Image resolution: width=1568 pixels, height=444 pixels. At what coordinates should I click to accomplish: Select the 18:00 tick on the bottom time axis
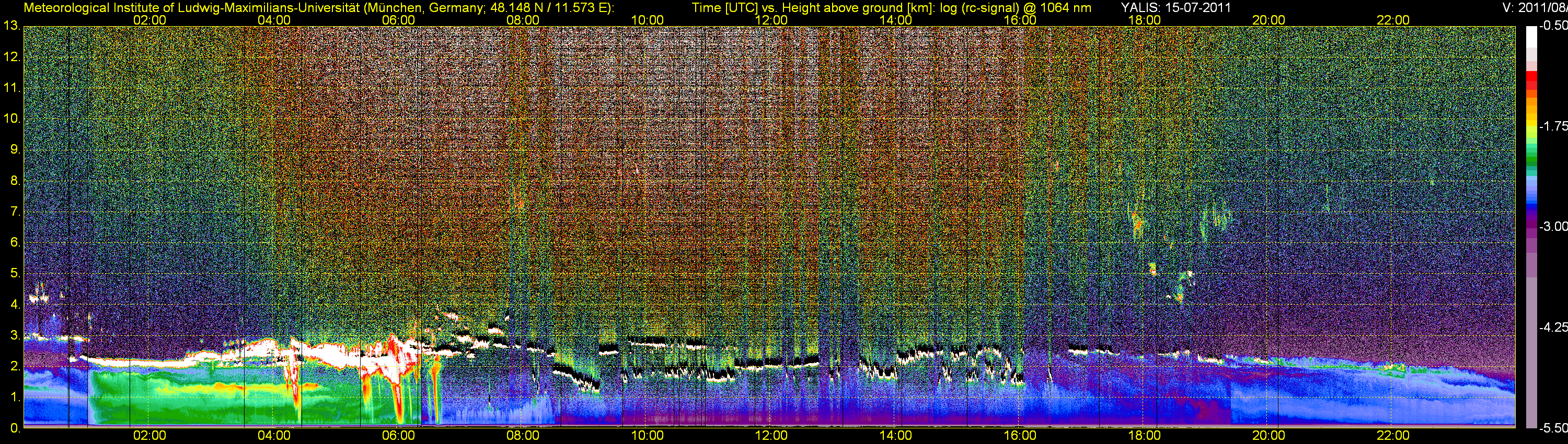[x=1144, y=436]
